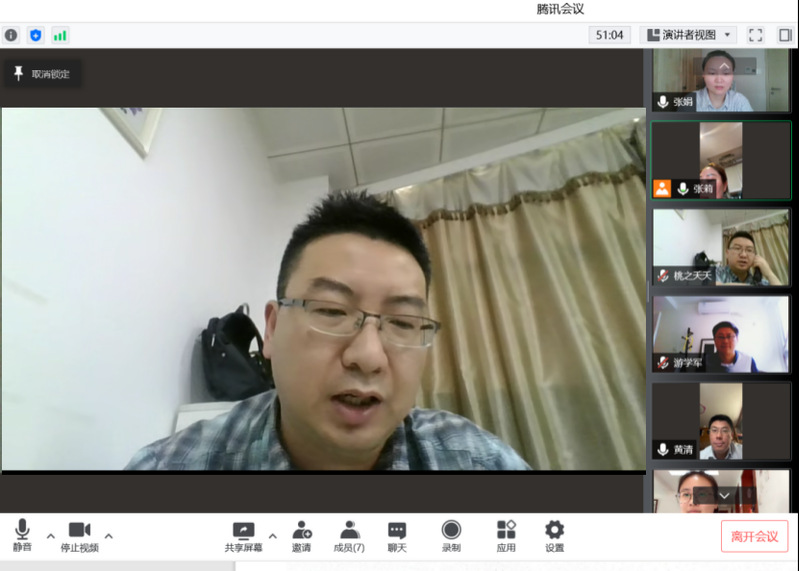Toggle the participant sidebar panel icon
The height and width of the screenshot is (571, 799).
coord(785,35)
